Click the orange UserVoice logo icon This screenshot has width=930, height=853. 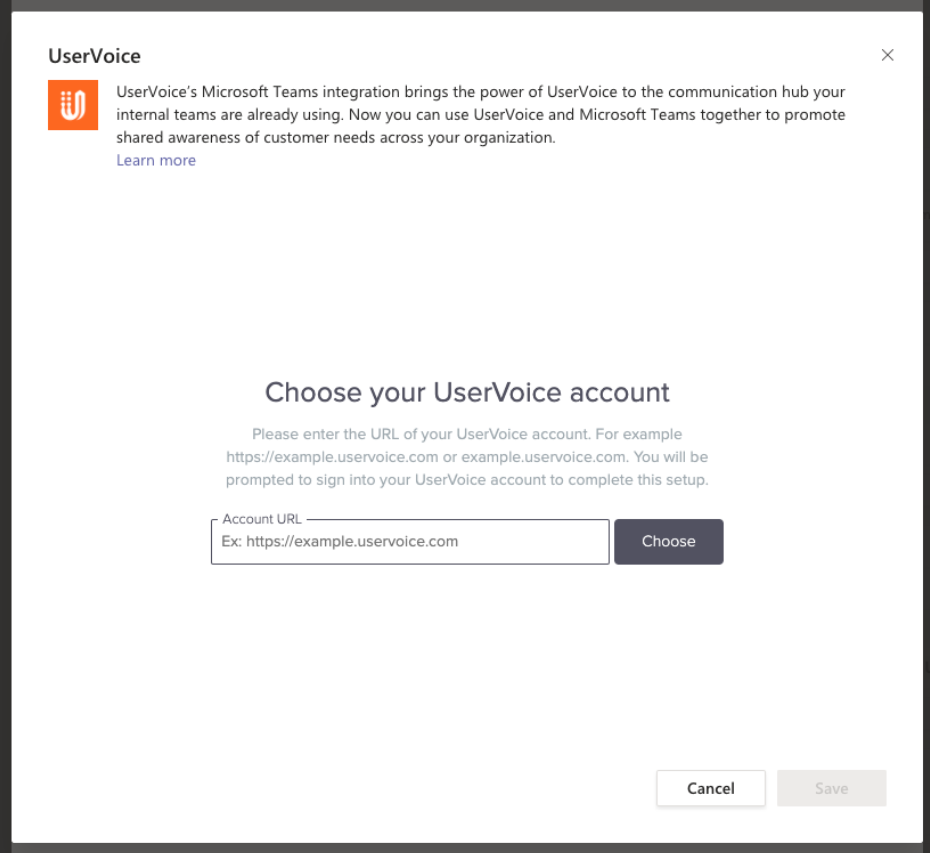click(73, 105)
